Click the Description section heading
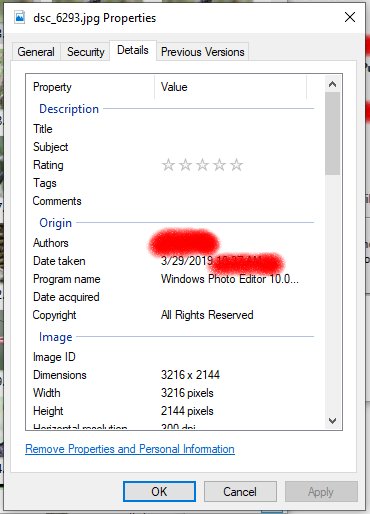Viewport: 370px width, 514px height. tap(69, 109)
